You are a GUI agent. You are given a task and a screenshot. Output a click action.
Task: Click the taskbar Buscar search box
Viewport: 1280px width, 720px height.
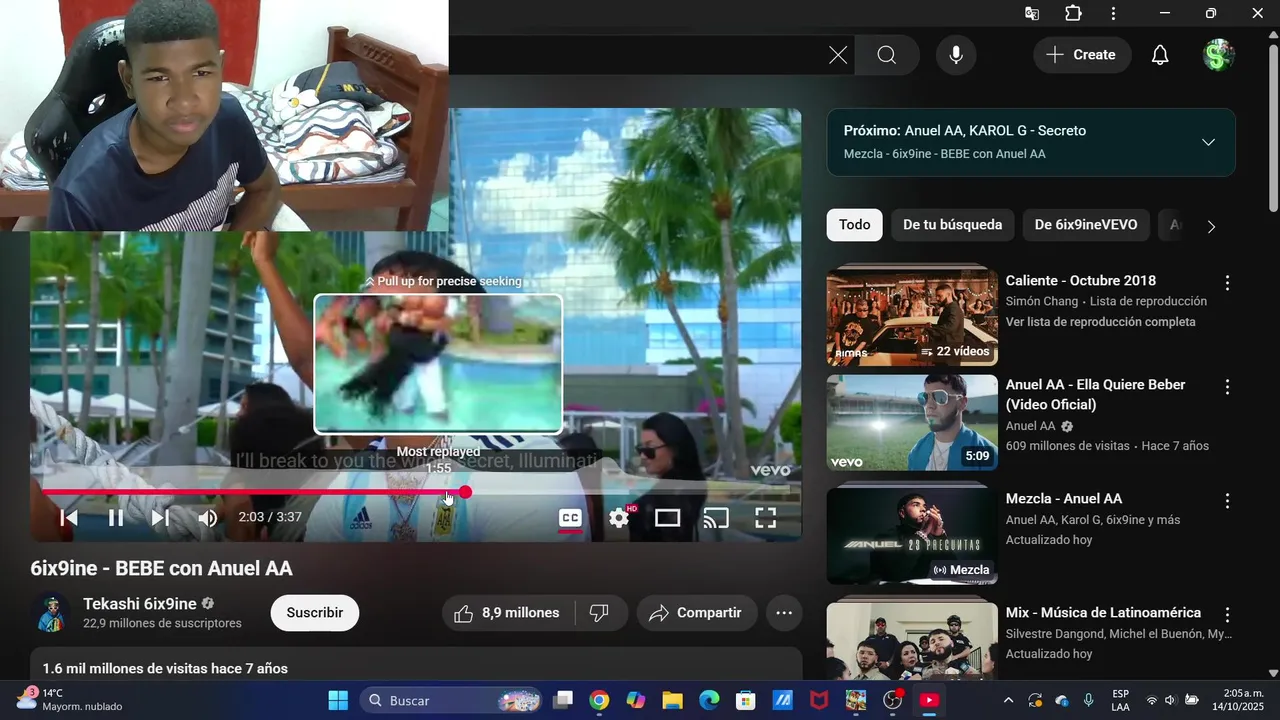pos(452,700)
